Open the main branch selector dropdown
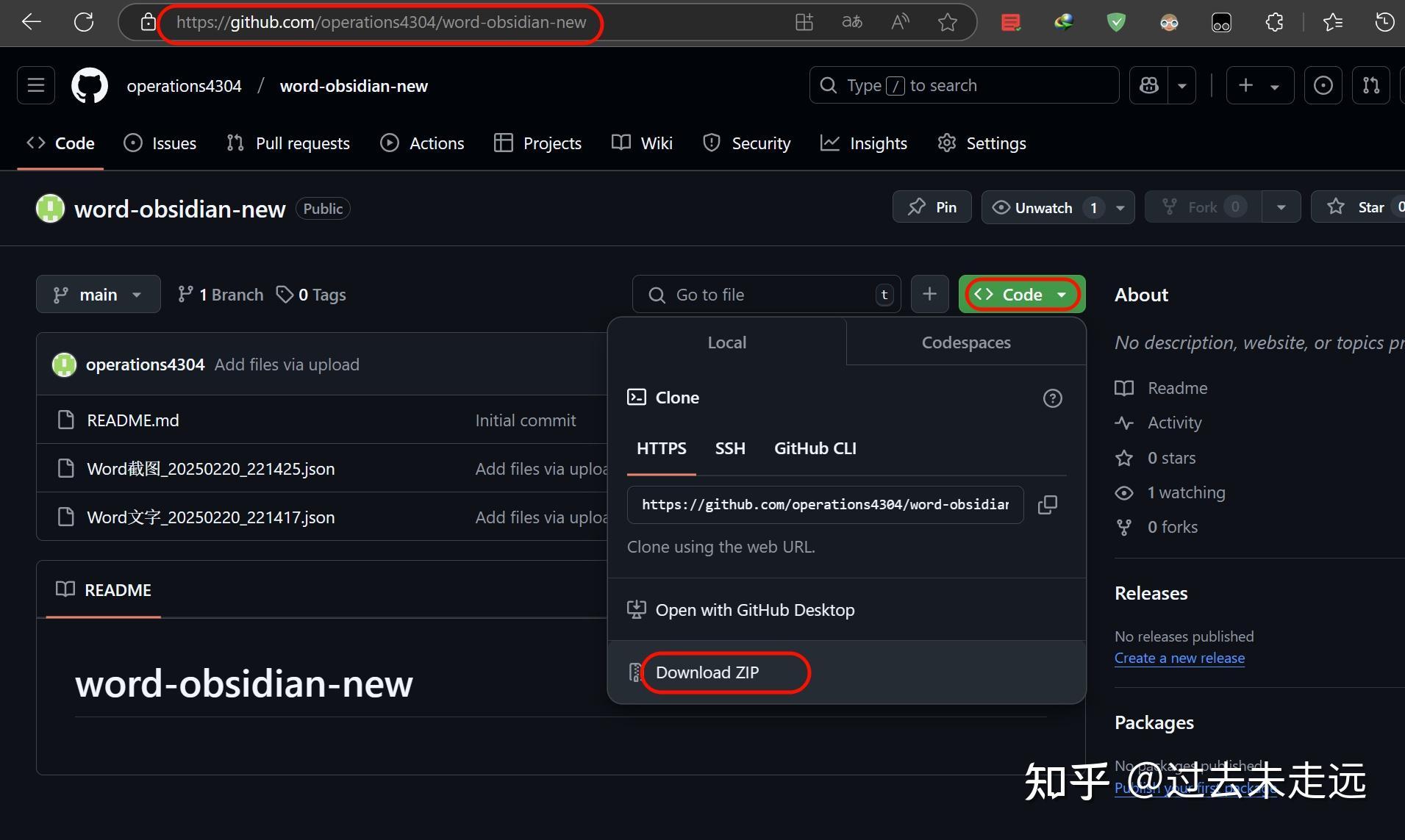 98,294
